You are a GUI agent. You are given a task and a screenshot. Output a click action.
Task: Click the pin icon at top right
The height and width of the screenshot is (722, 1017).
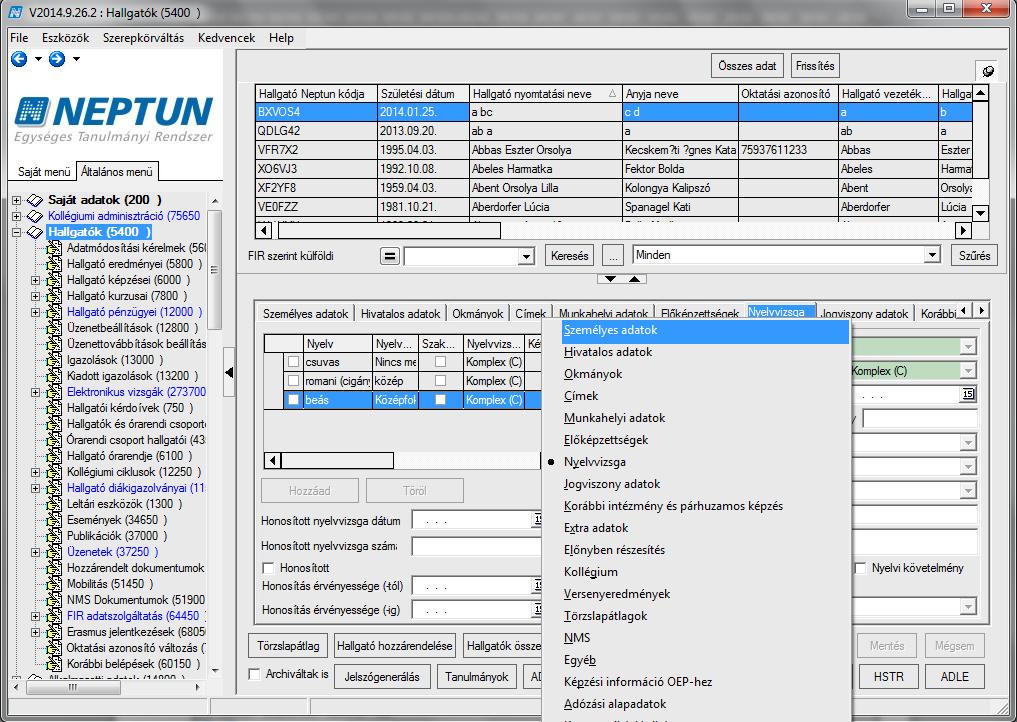coord(988,71)
